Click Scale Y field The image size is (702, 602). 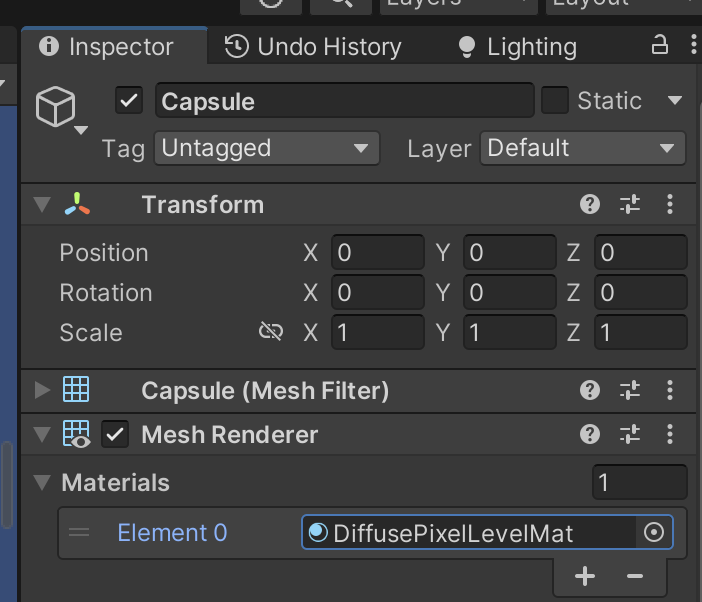coord(509,332)
